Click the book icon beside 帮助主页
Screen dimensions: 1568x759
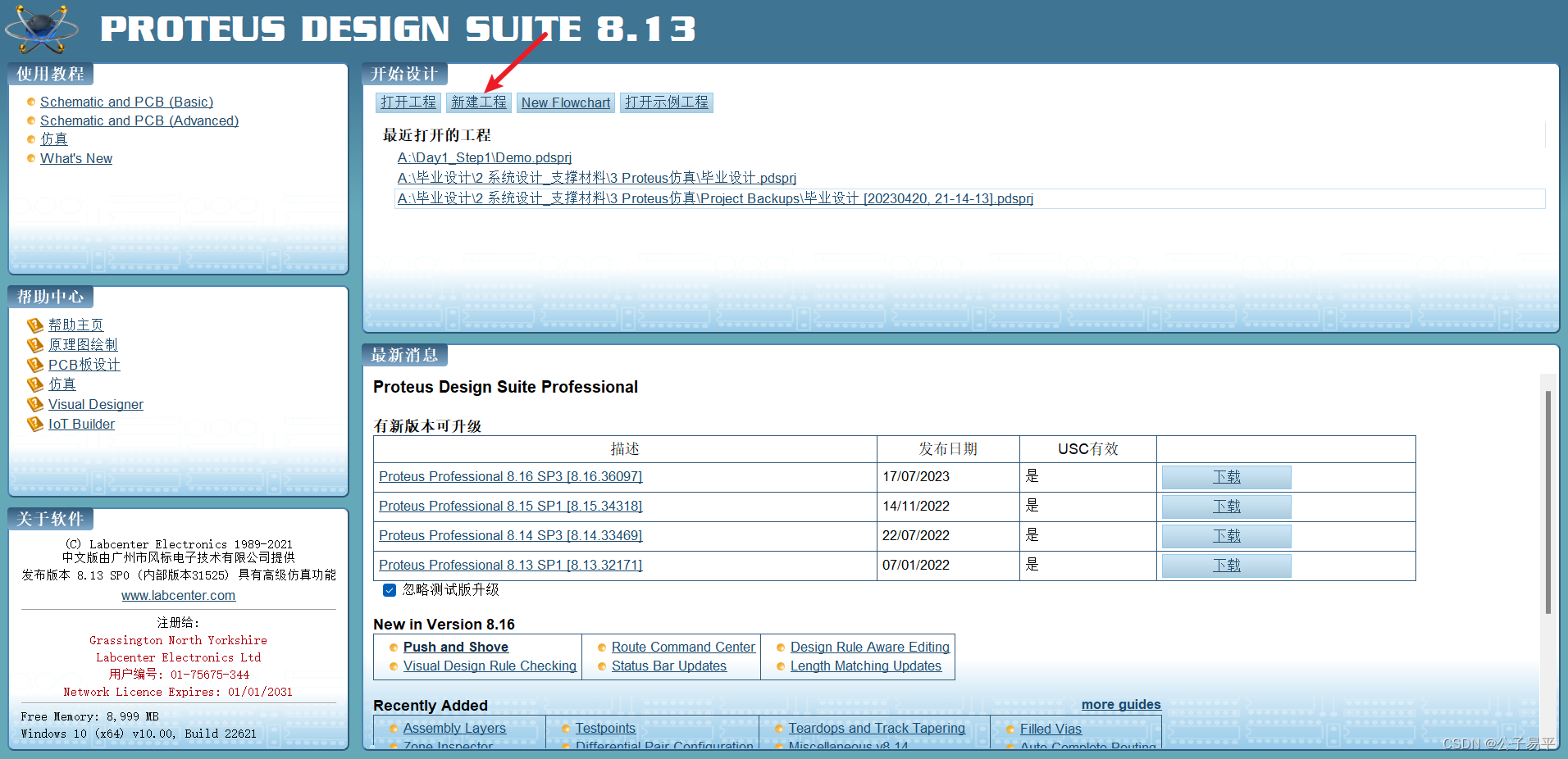point(35,325)
